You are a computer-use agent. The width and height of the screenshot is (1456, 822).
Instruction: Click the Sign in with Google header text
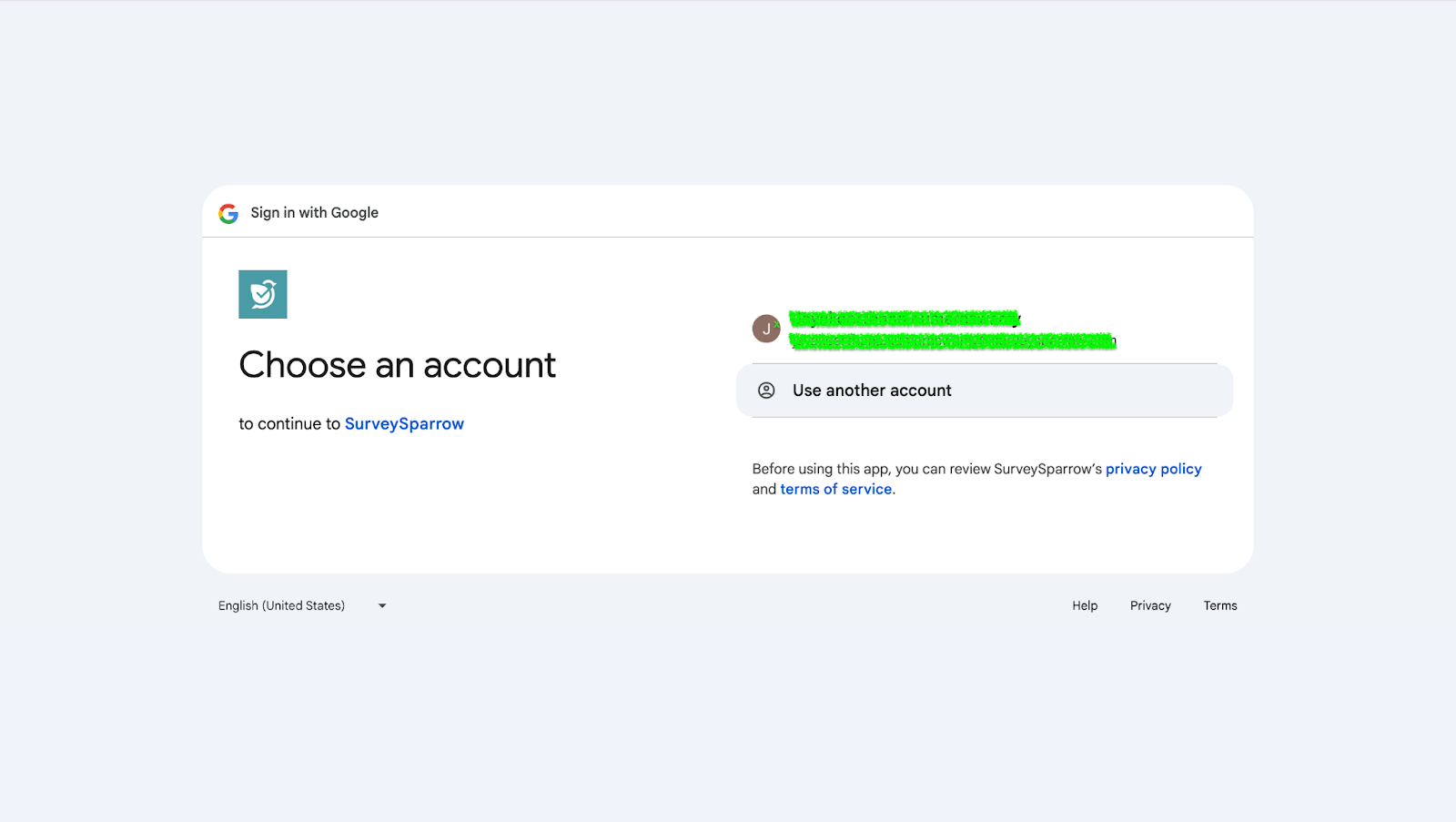coord(314,213)
